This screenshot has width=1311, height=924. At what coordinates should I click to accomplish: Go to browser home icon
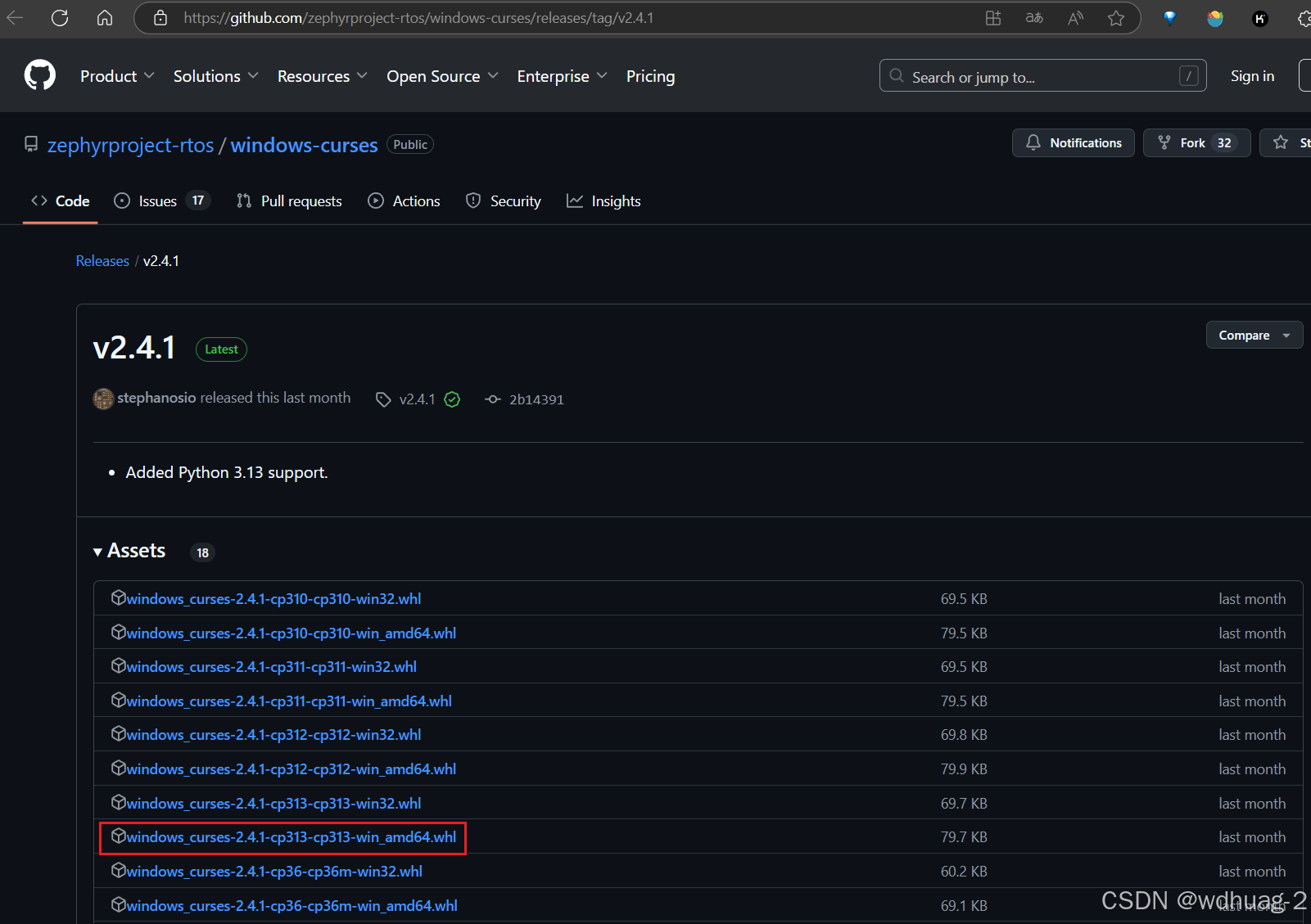pyautogui.click(x=105, y=17)
